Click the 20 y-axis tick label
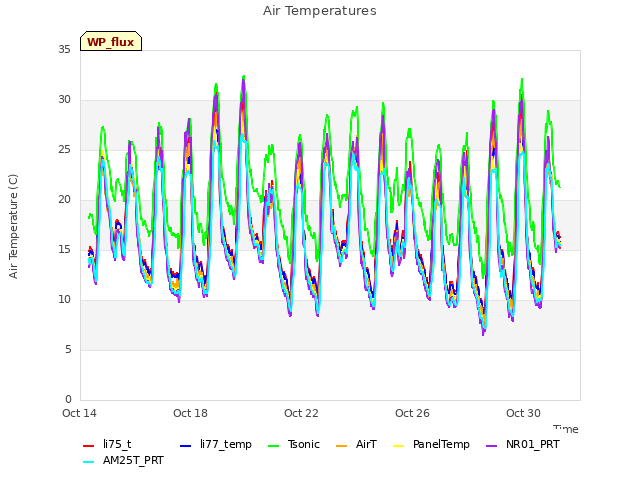This screenshot has width=640, height=480. tap(64, 199)
